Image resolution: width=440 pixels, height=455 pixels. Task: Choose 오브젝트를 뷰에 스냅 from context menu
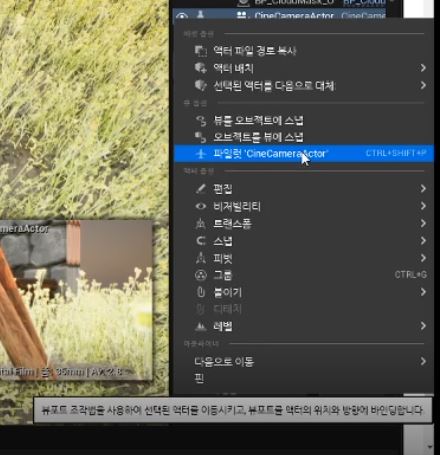pos(303,137)
